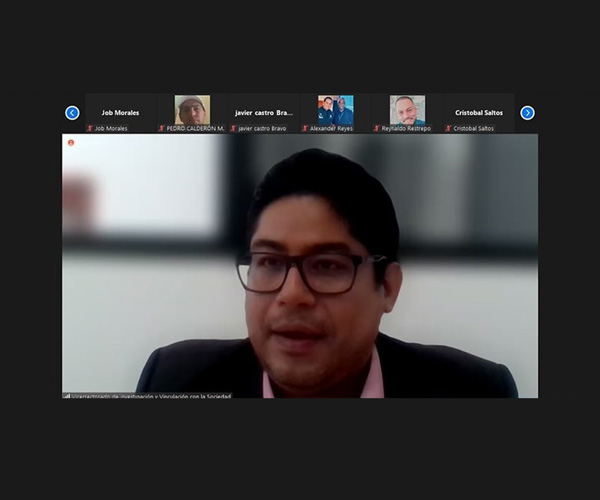Click the next participants arrow button
600x500 pixels.
click(527, 113)
